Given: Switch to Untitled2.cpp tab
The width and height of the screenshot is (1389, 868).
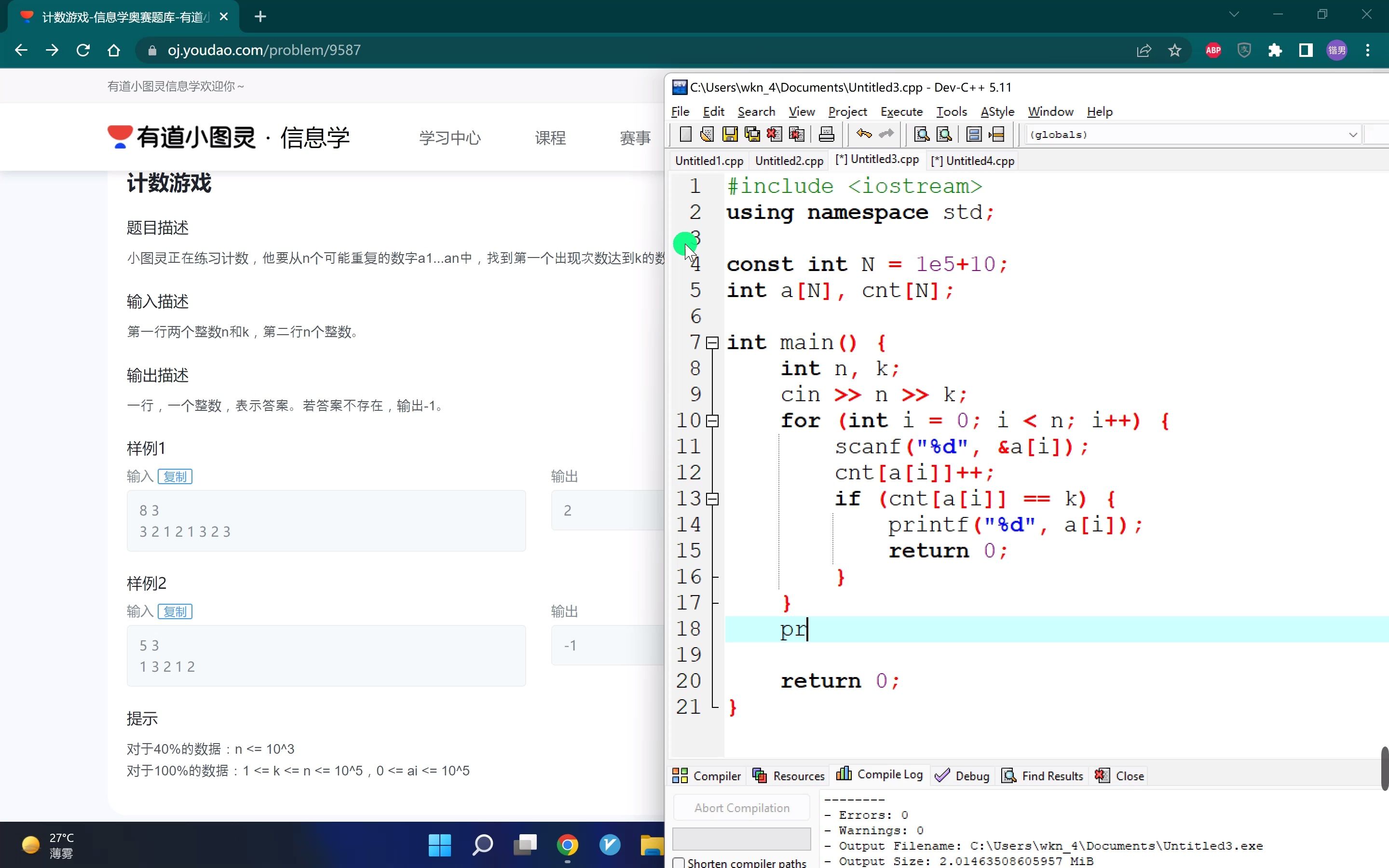Looking at the screenshot, I should coord(789,161).
